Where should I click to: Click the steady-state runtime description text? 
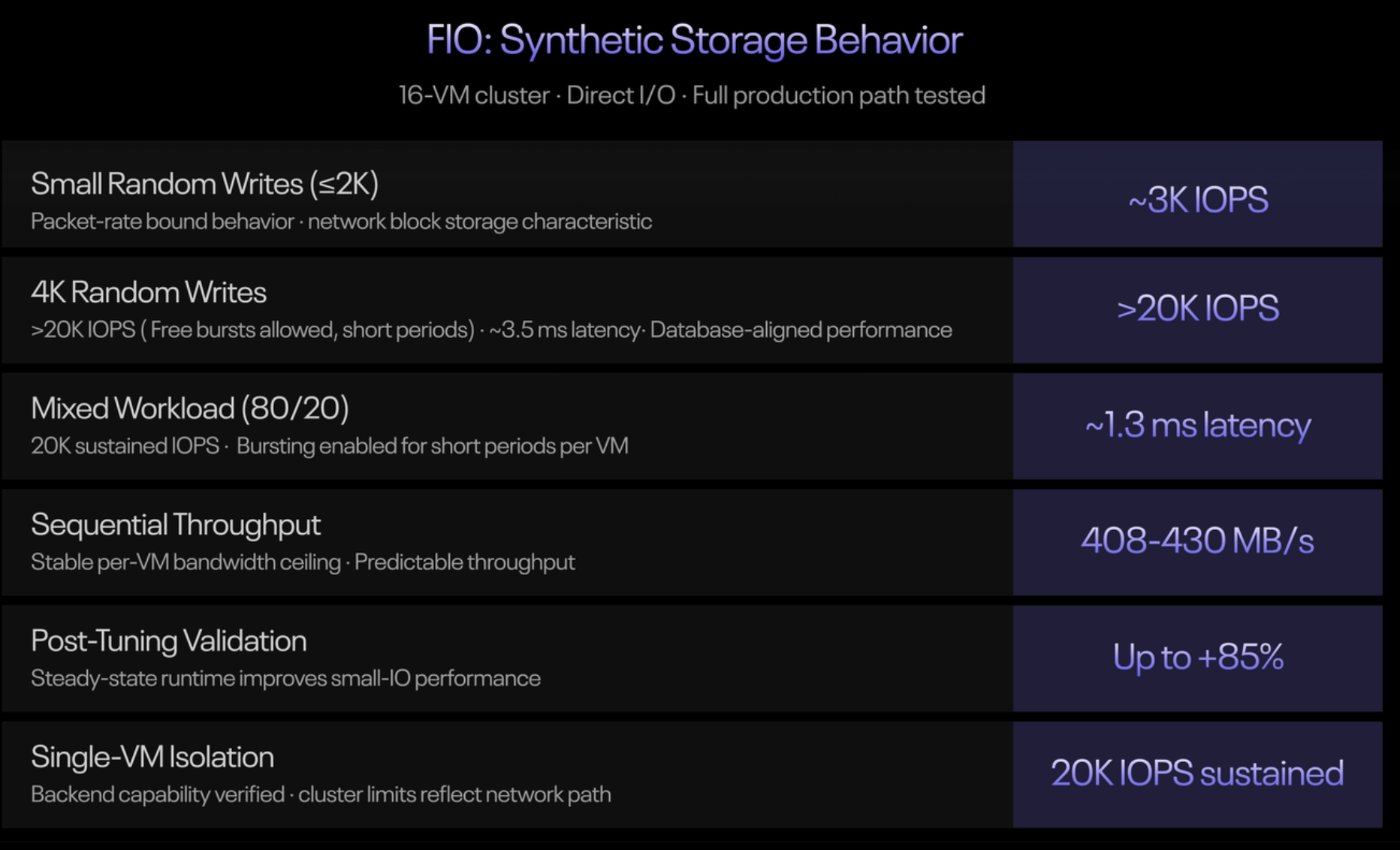[285, 679]
